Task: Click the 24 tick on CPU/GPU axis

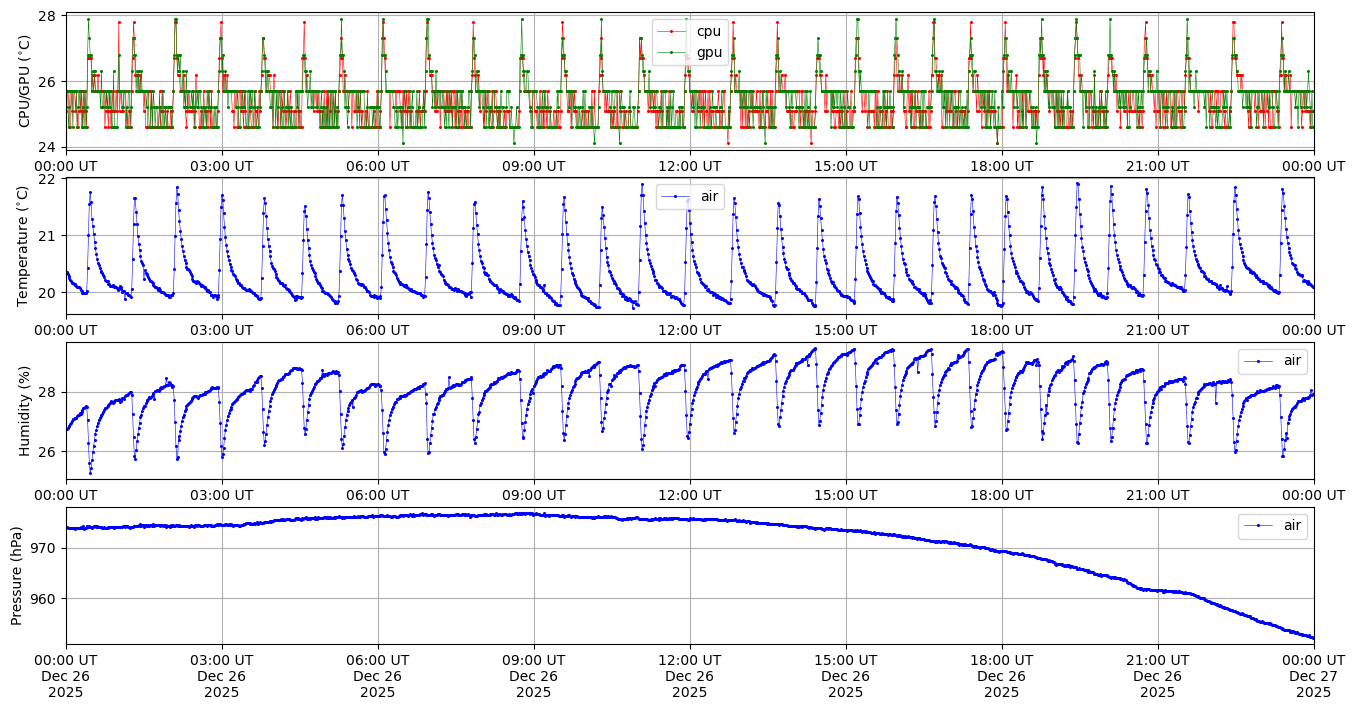Action: tap(49, 148)
